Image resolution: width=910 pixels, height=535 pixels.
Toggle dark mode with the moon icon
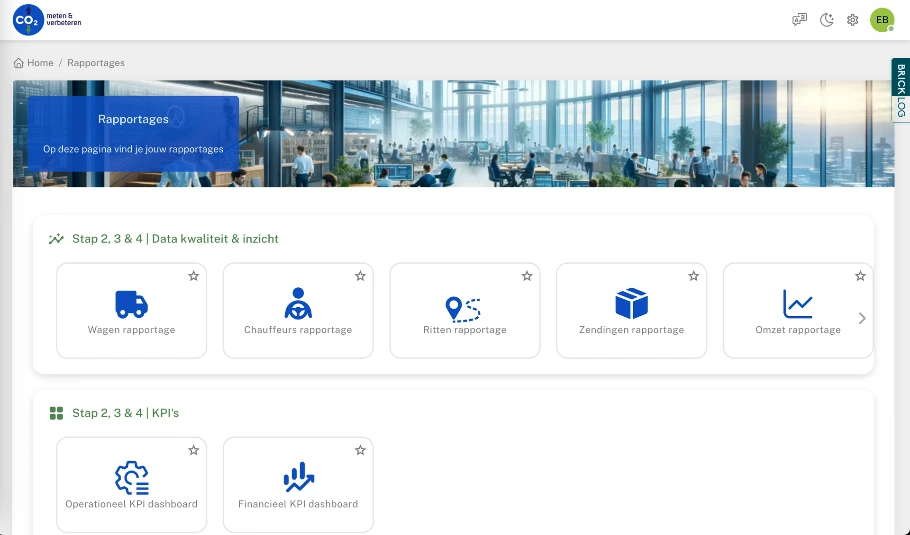827,20
